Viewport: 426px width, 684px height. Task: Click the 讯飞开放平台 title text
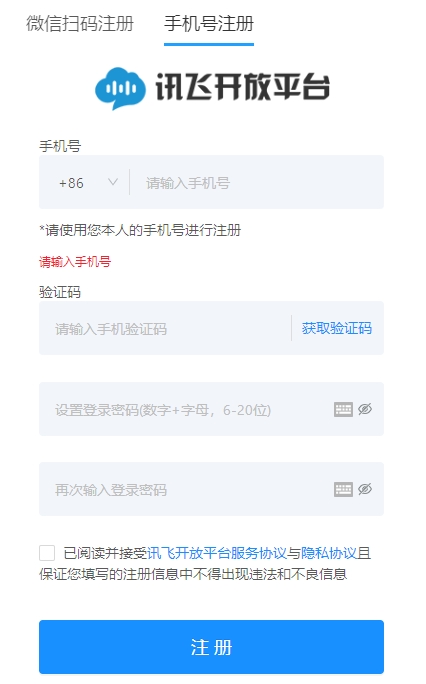242,87
